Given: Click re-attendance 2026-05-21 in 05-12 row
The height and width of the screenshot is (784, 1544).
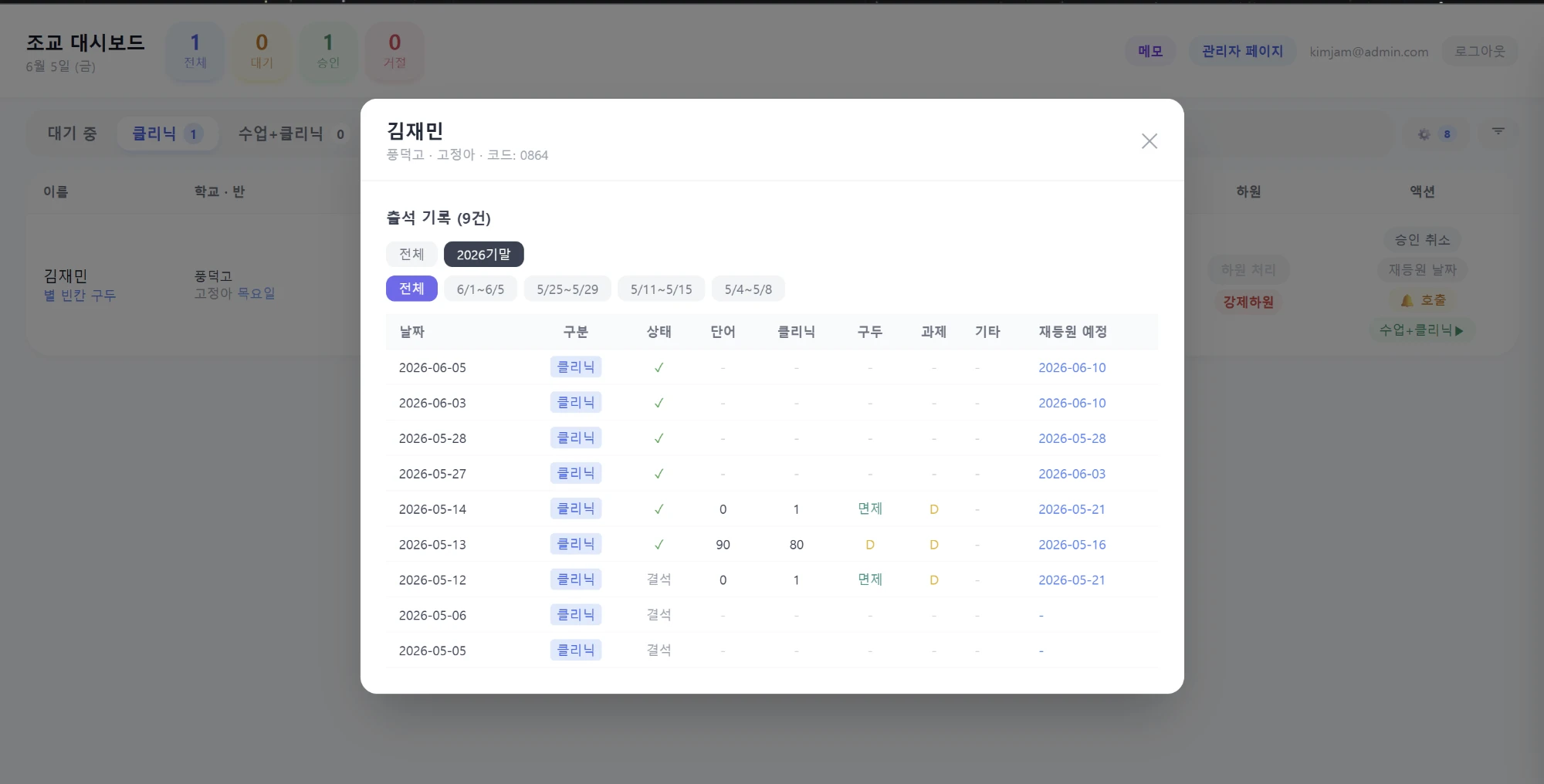Looking at the screenshot, I should pyautogui.click(x=1072, y=580).
